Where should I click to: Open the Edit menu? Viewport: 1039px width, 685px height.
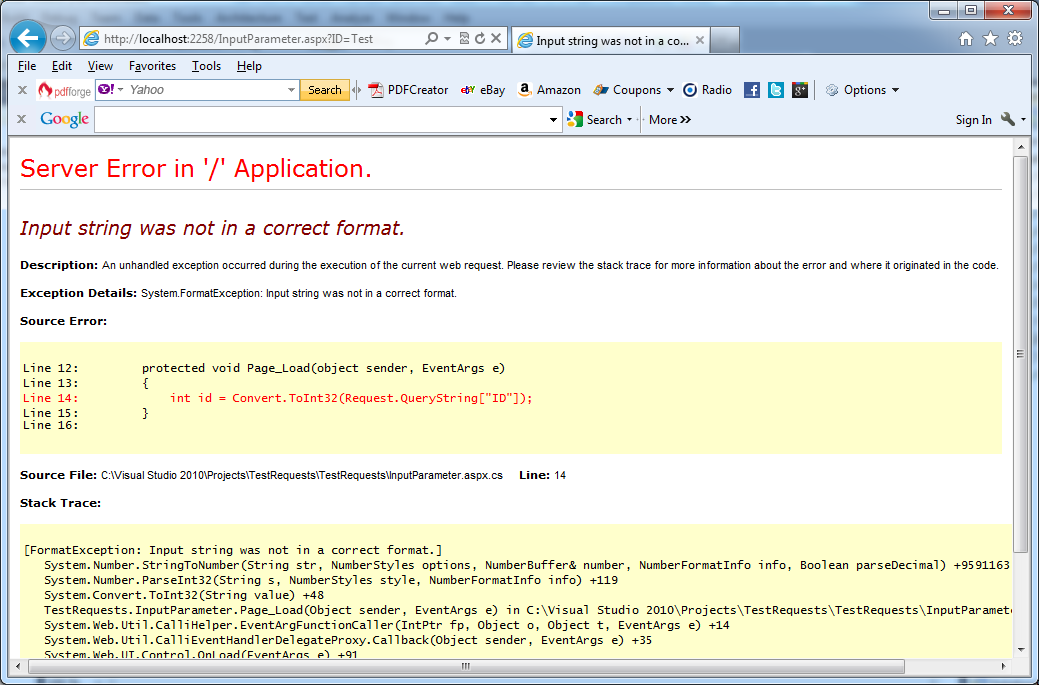pos(62,66)
